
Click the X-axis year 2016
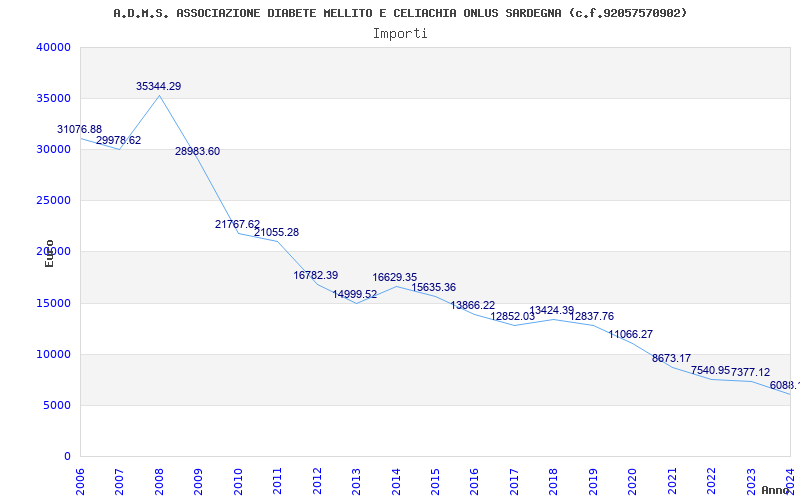pos(474,481)
